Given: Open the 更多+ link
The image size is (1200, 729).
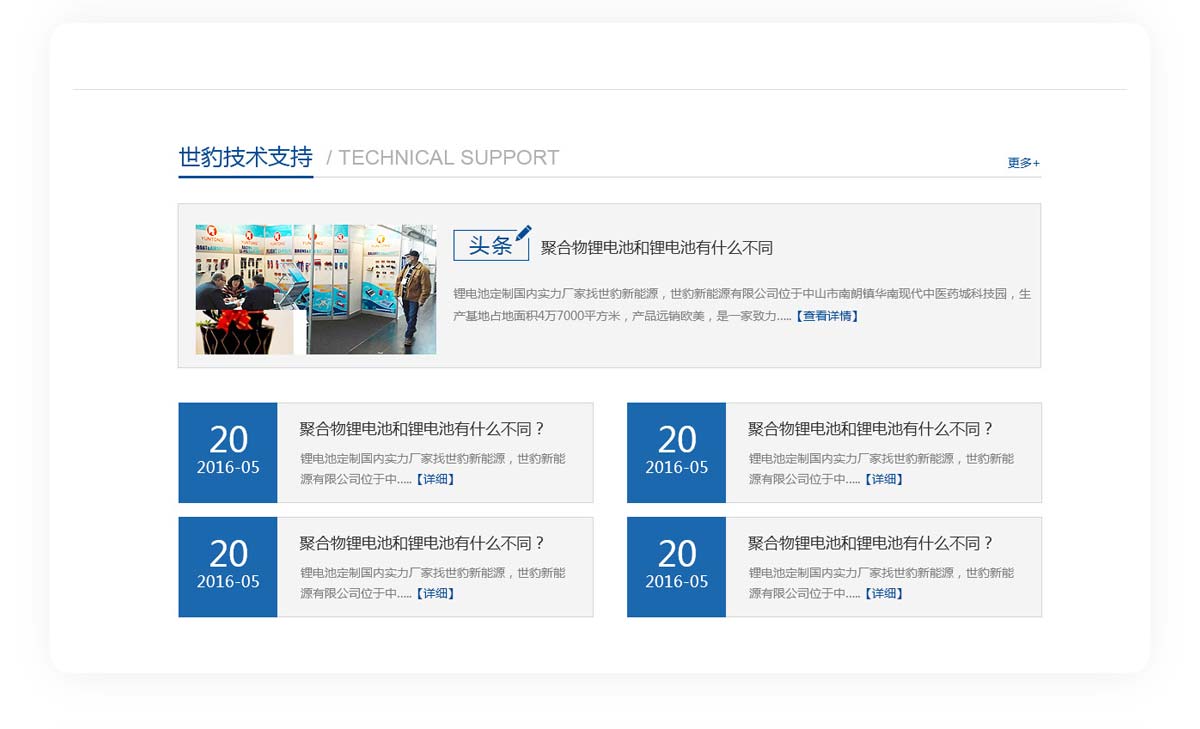Looking at the screenshot, I should click(x=1023, y=163).
